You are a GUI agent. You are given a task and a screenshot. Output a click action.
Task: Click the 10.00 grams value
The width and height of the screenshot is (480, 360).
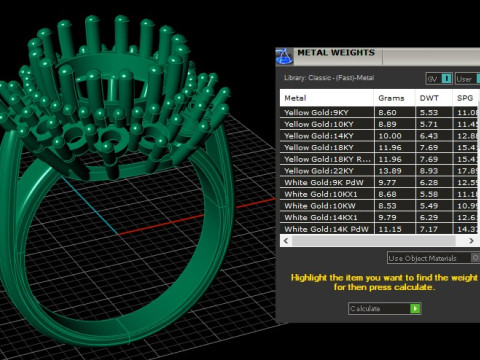point(390,136)
